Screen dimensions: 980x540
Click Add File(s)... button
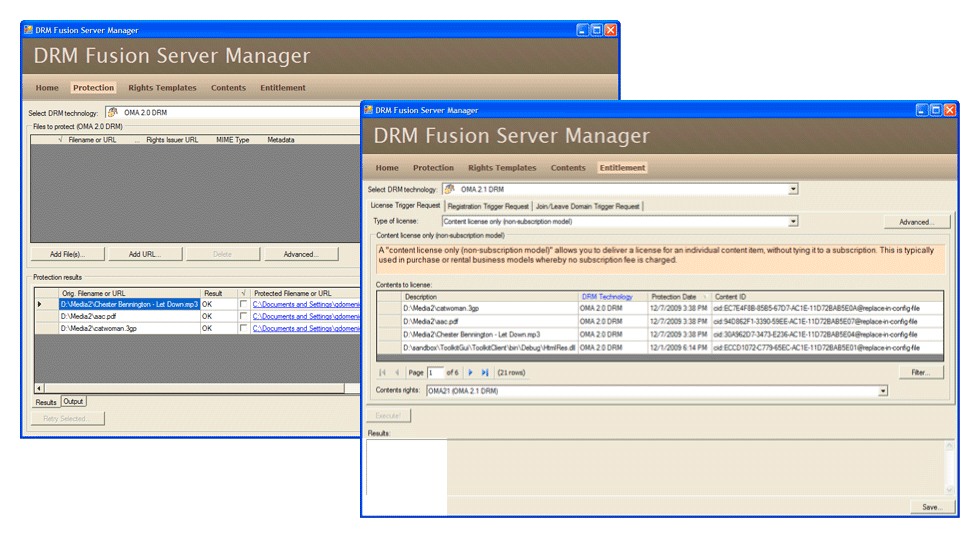click(x=68, y=254)
